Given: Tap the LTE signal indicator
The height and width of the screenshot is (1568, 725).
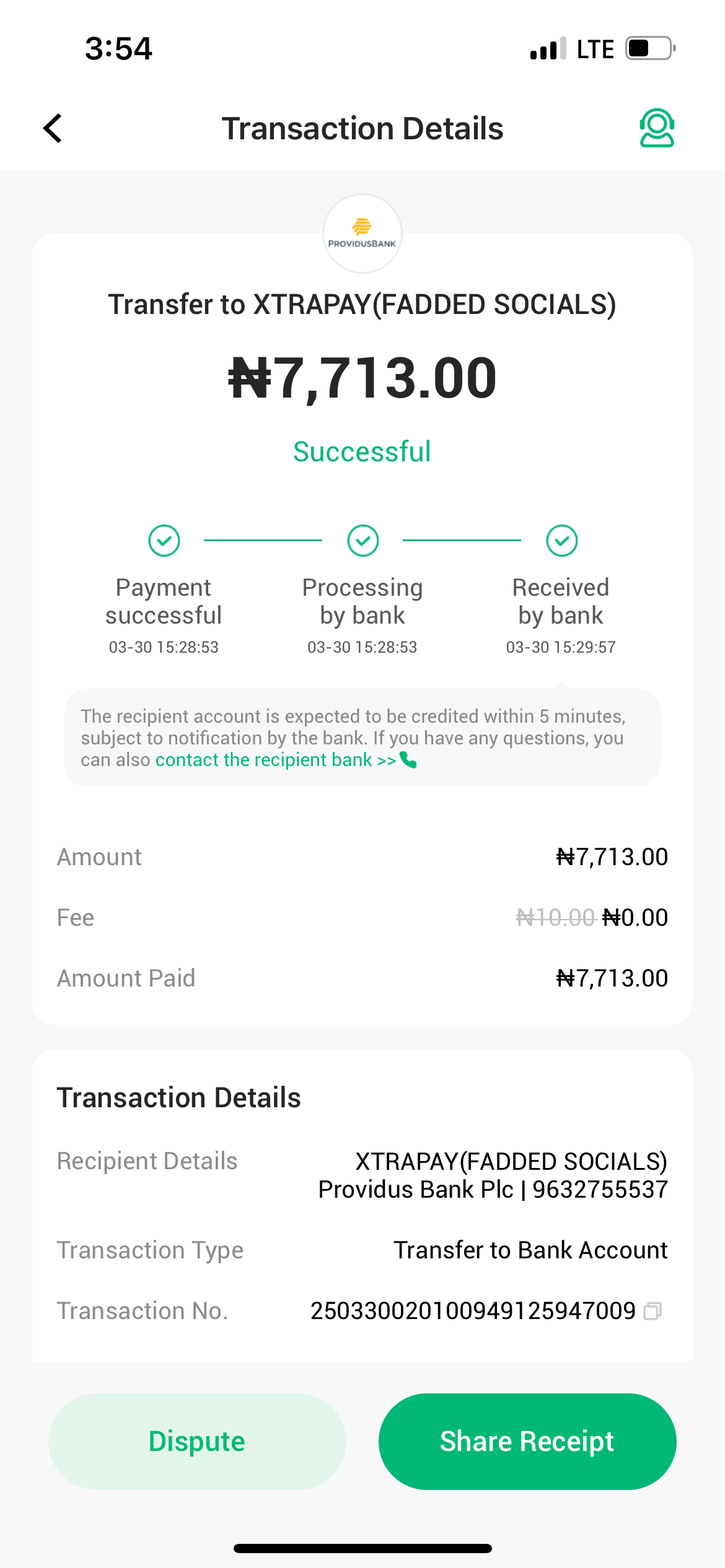Looking at the screenshot, I should 595,49.
